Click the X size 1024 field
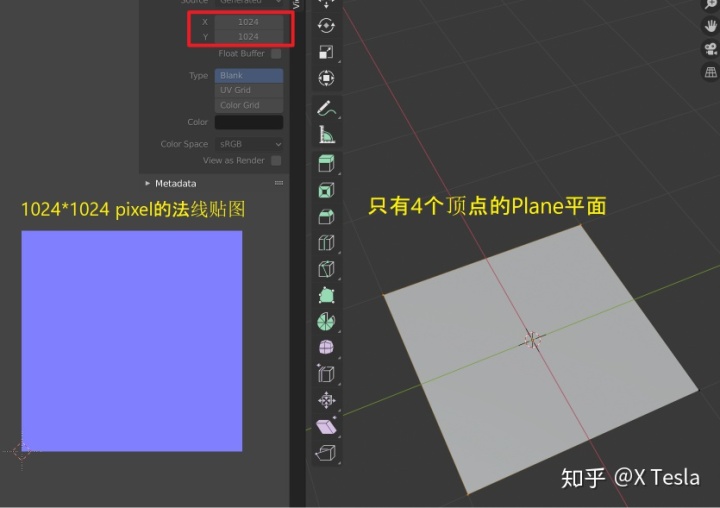The image size is (720, 508). [248, 22]
